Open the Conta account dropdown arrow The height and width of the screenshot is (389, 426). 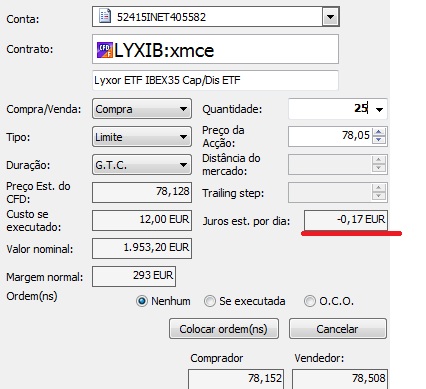(x=330, y=17)
